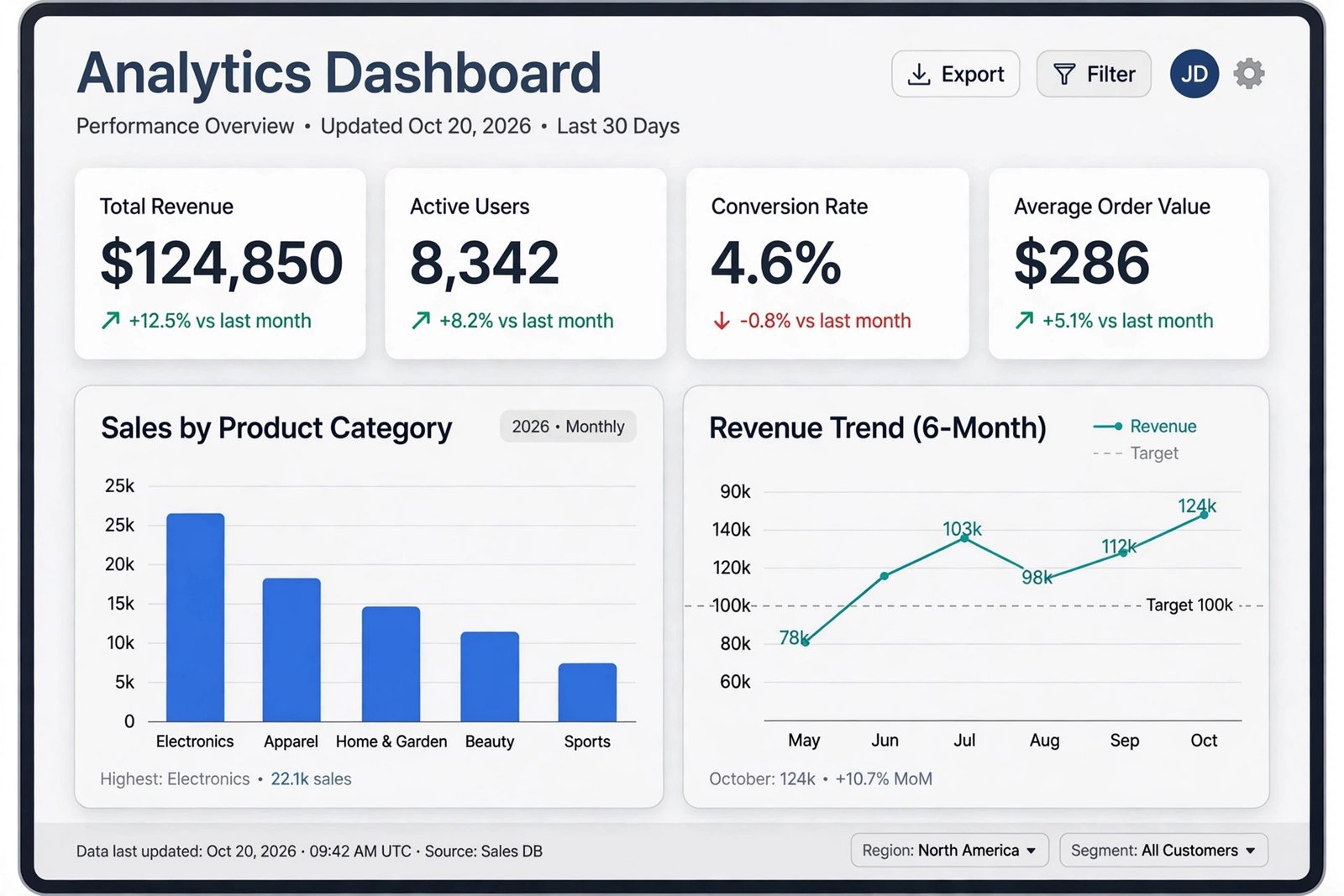Click the '+8.2% vs last month' text
1344x896 pixels.
tap(527, 321)
